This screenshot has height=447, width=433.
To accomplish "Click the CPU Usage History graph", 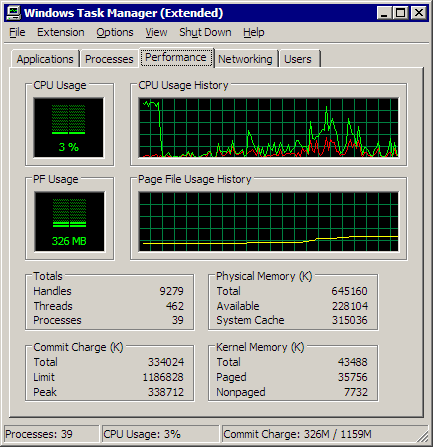I will click(x=269, y=128).
